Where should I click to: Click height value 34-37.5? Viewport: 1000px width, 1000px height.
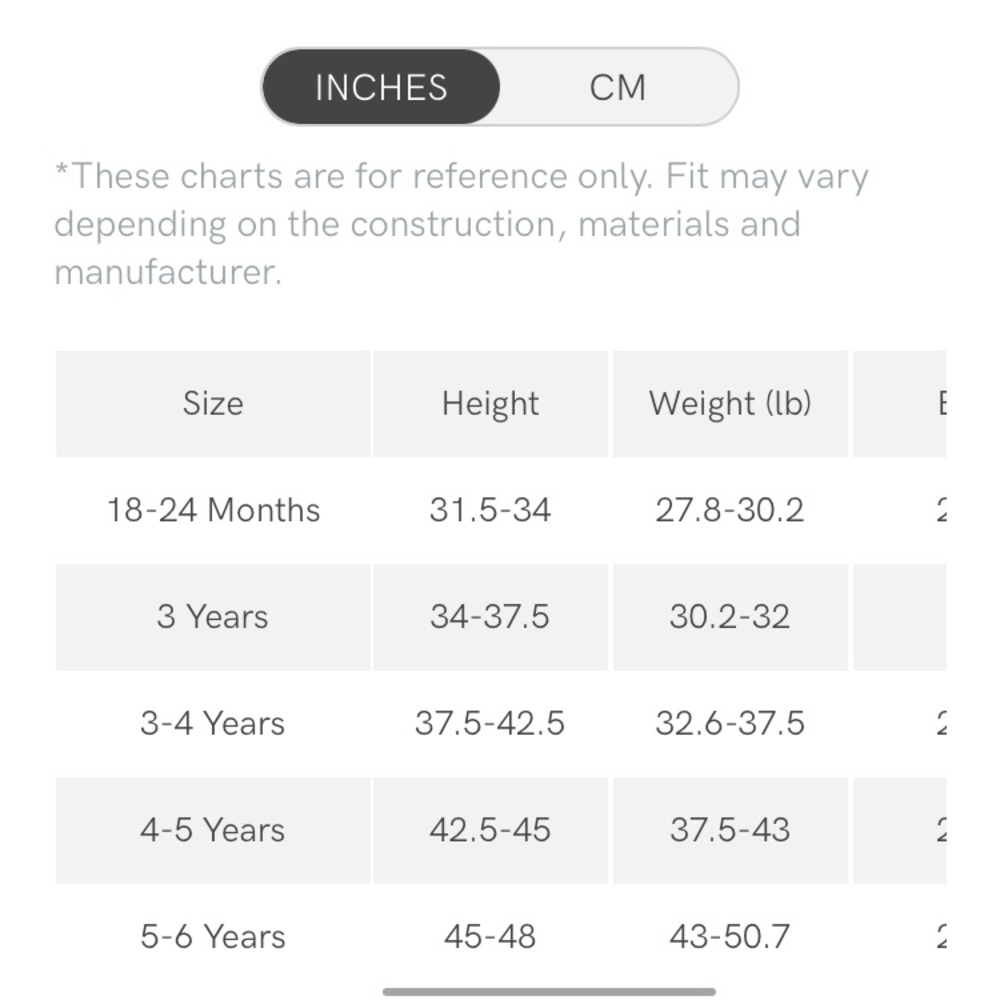coord(490,617)
